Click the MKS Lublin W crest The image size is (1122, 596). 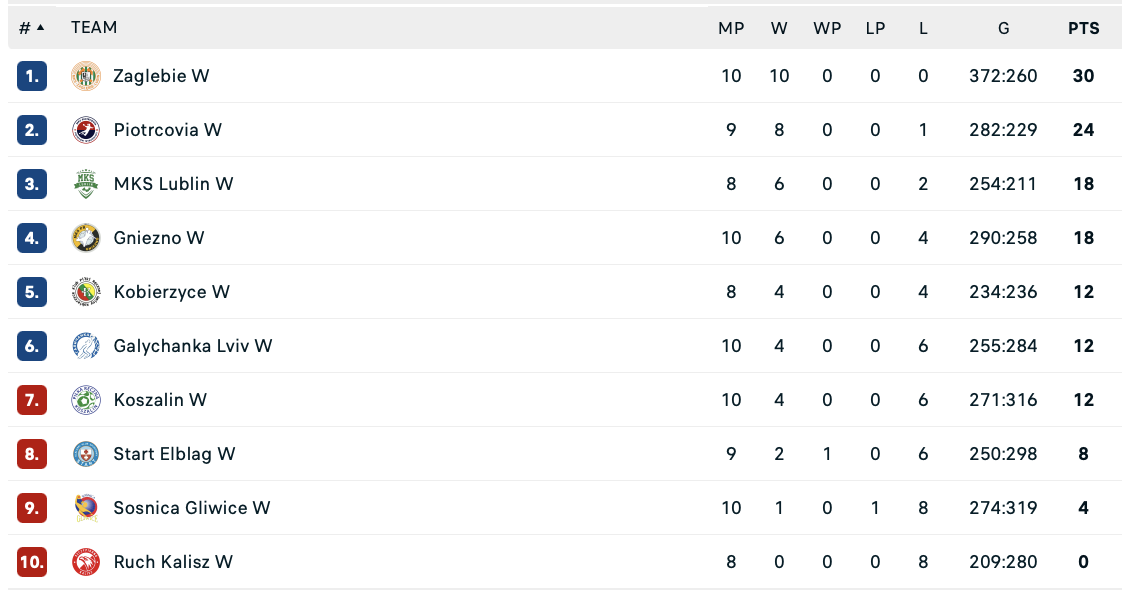pos(86,184)
